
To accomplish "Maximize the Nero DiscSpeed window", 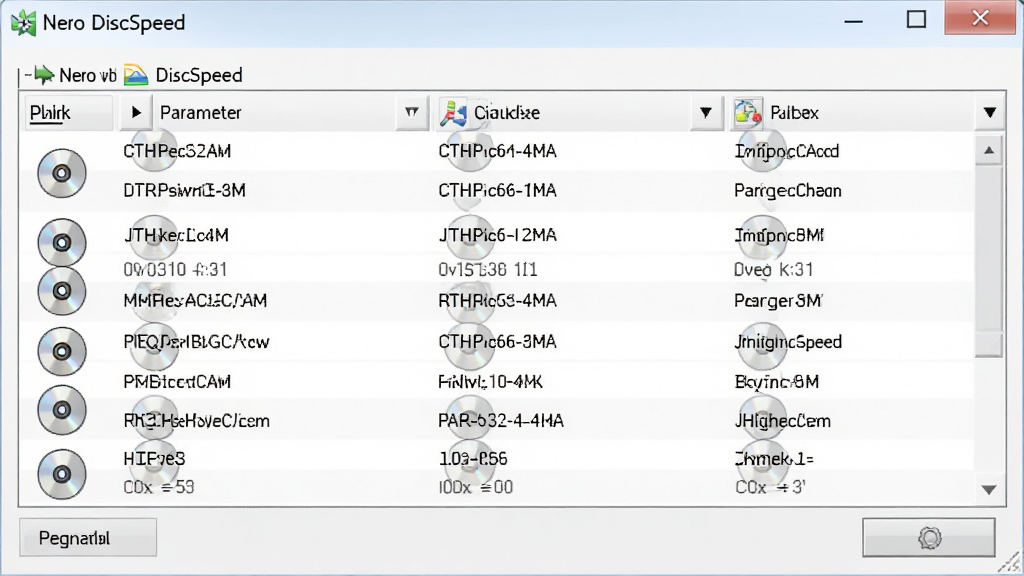I will (916, 20).
